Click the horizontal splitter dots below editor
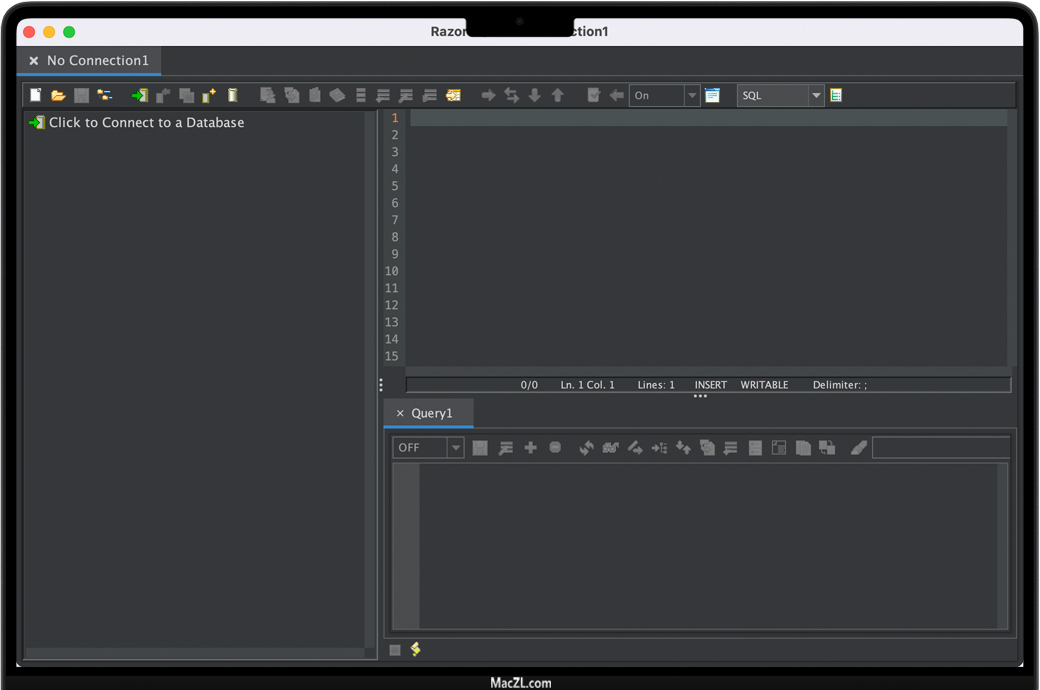1040x690 pixels. point(700,396)
